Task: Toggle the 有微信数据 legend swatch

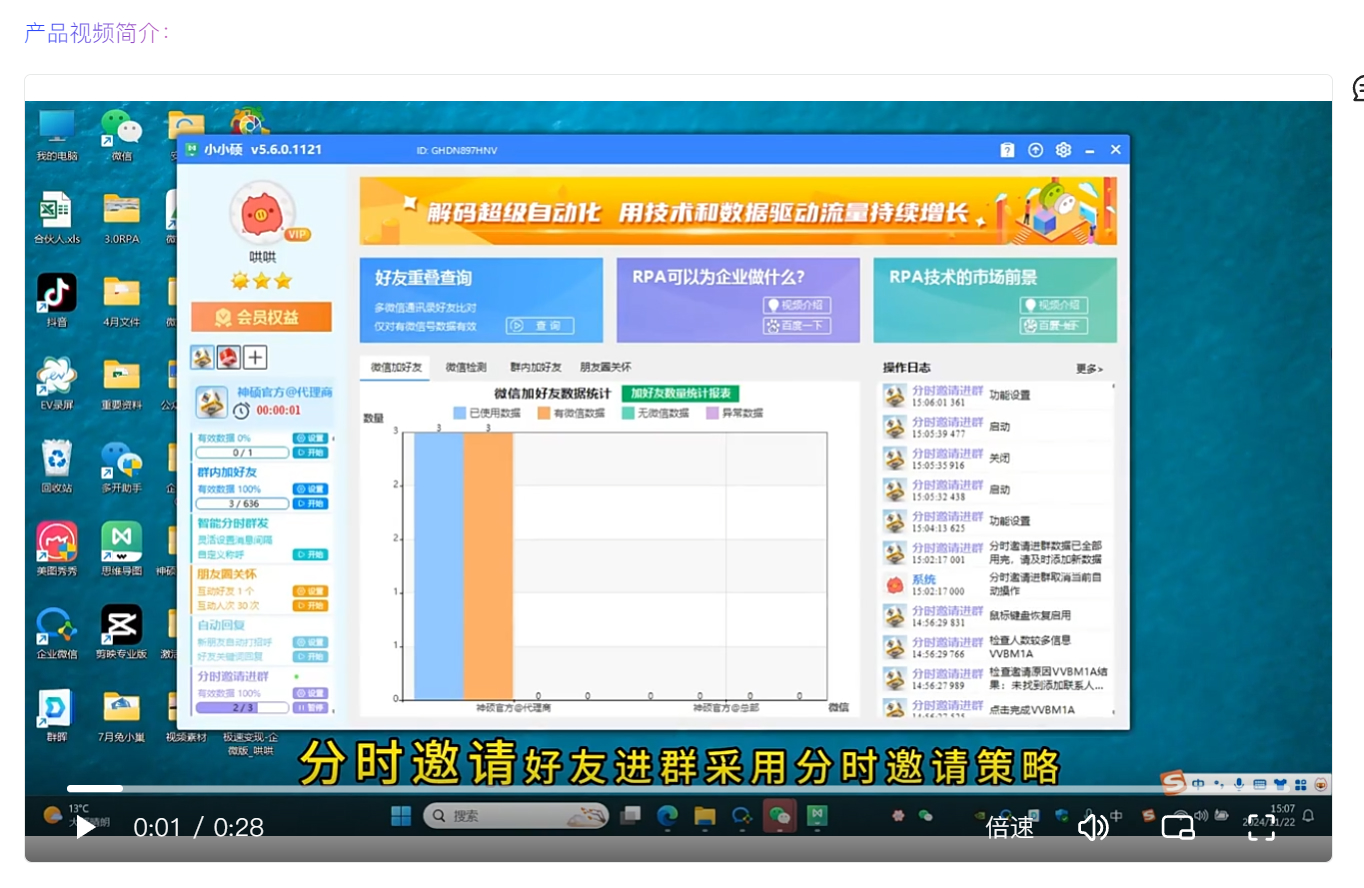Action: 544,413
